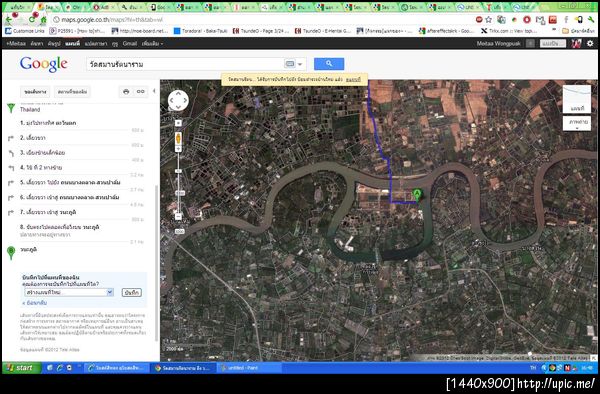Image resolution: width=600 pixels, height=394 pixels.
Task: Click the first button in left panel header
Action: 35,92
